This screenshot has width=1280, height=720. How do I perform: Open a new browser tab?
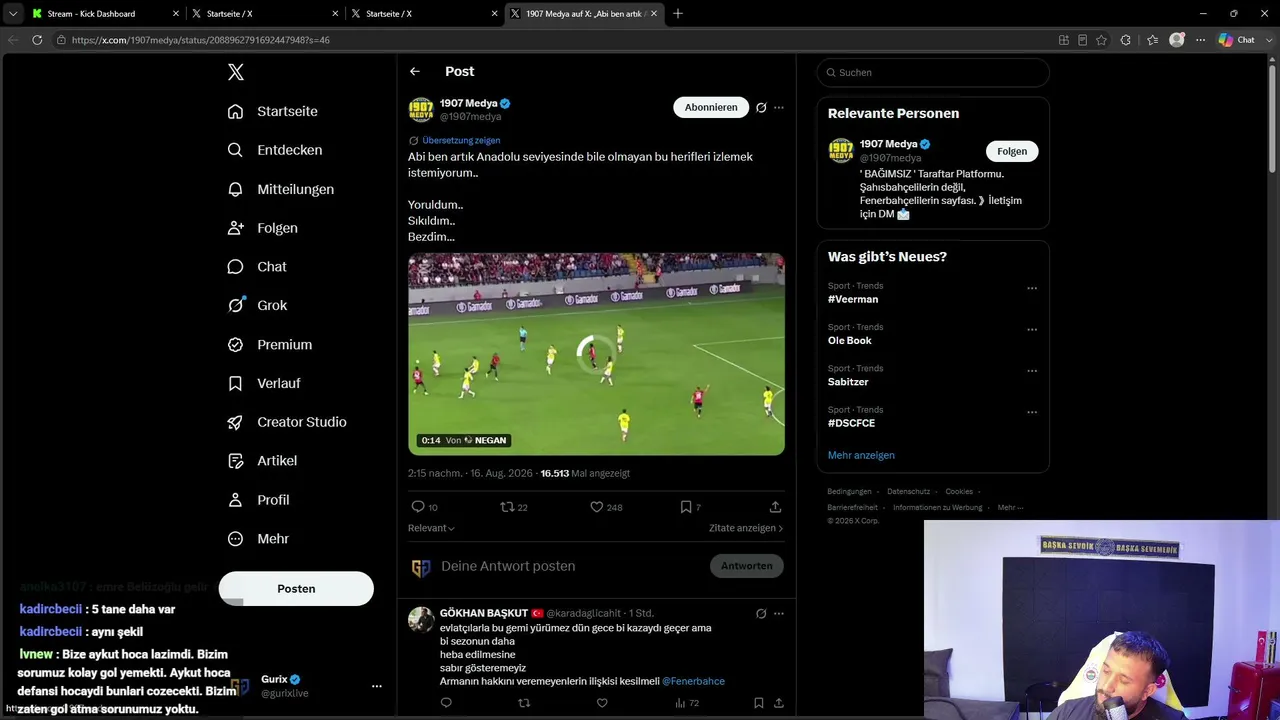(678, 14)
